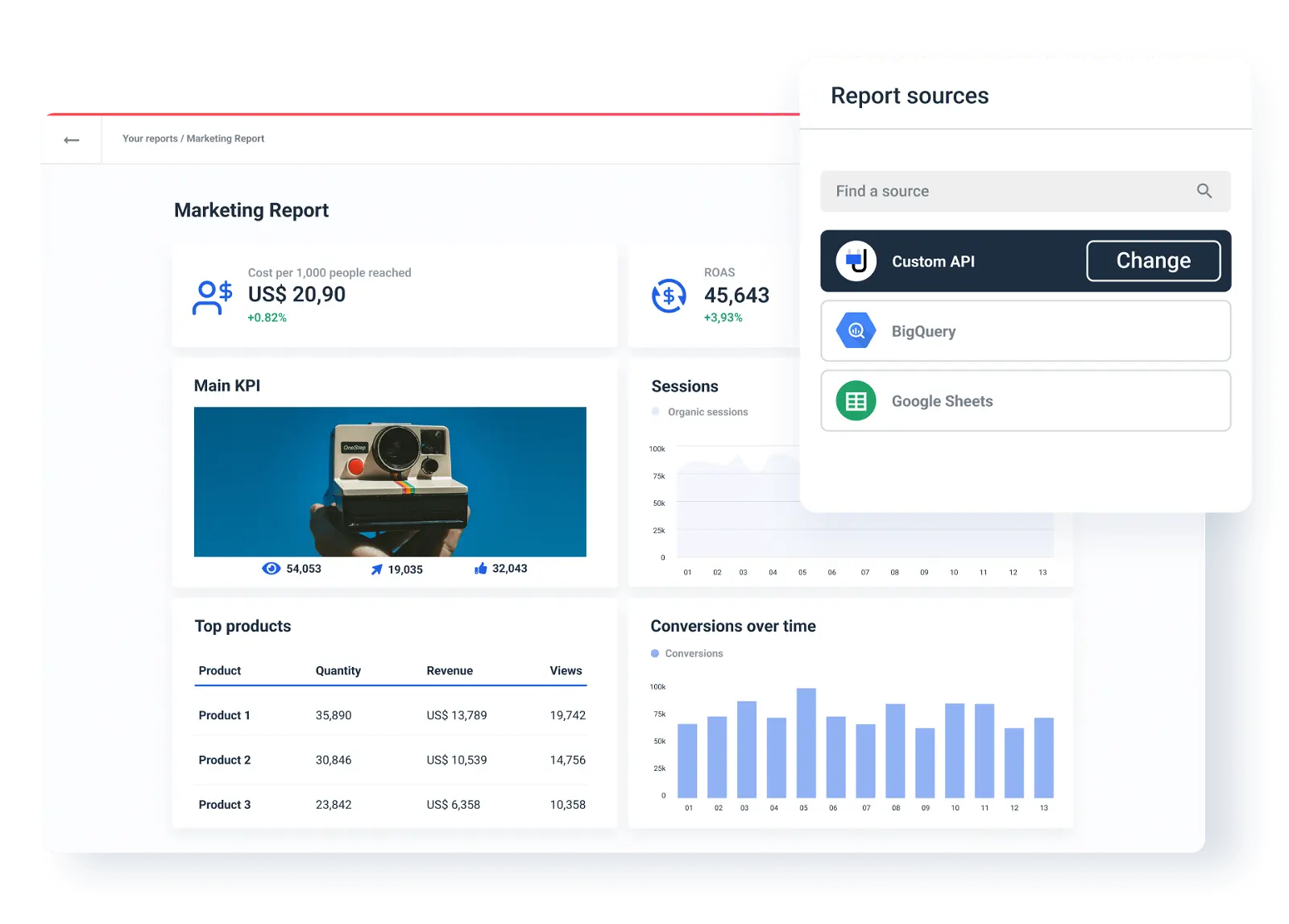Open Your reports from the breadcrumb
This screenshot has width=1289, height=924.
(x=149, y=139)
